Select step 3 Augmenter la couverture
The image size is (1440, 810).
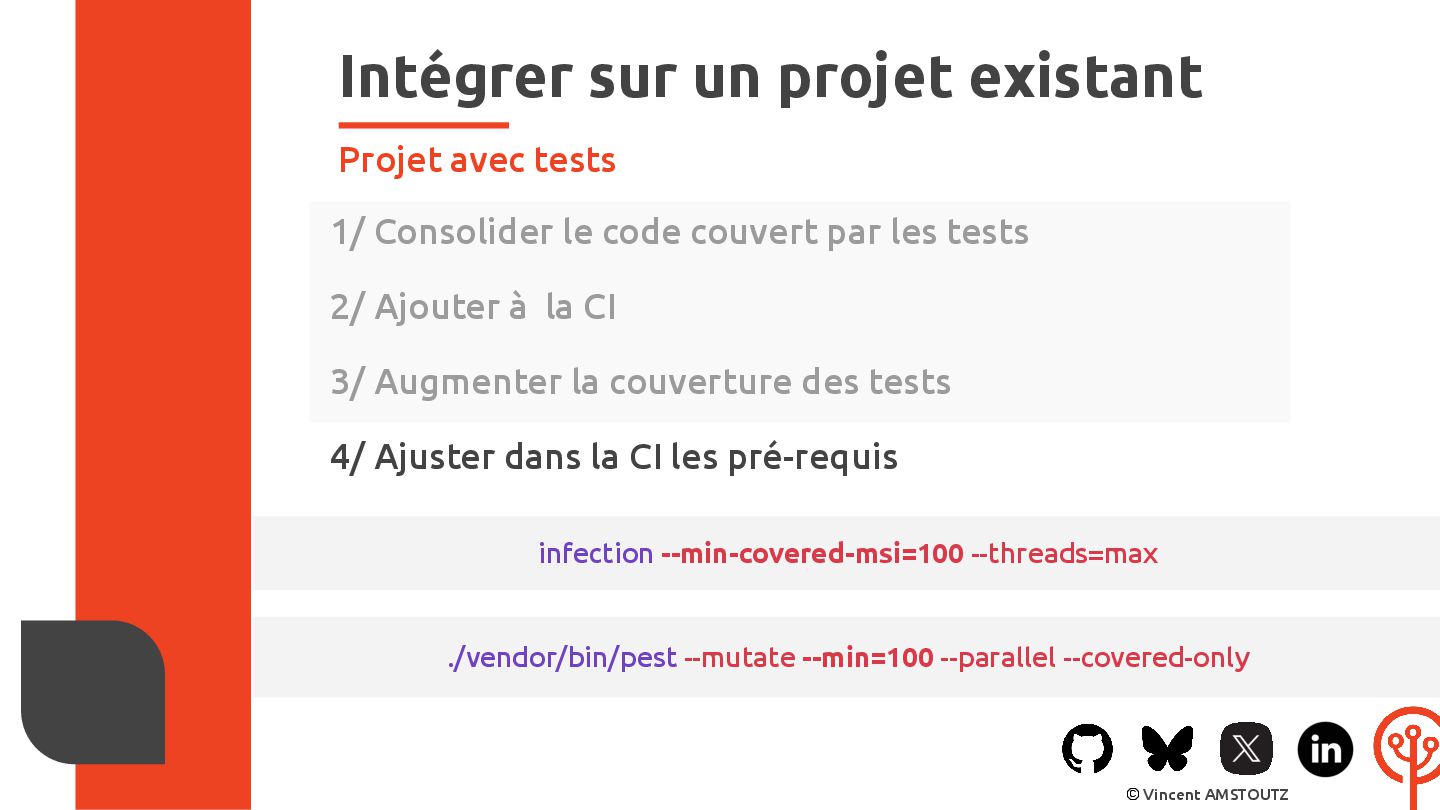tap(640, 382)
